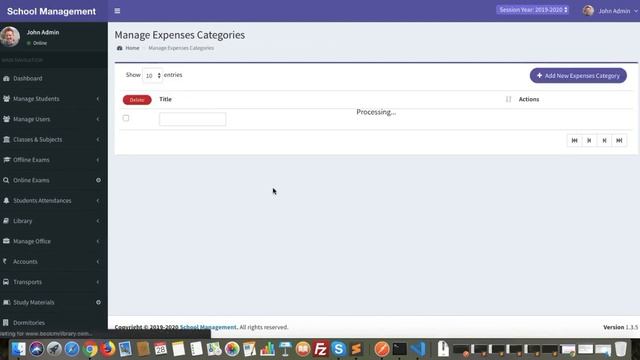The width and height of the screenshot is (640, 360).
Task: Toggle the sidebar hamburger menu icon
Action: coord(117,11)
